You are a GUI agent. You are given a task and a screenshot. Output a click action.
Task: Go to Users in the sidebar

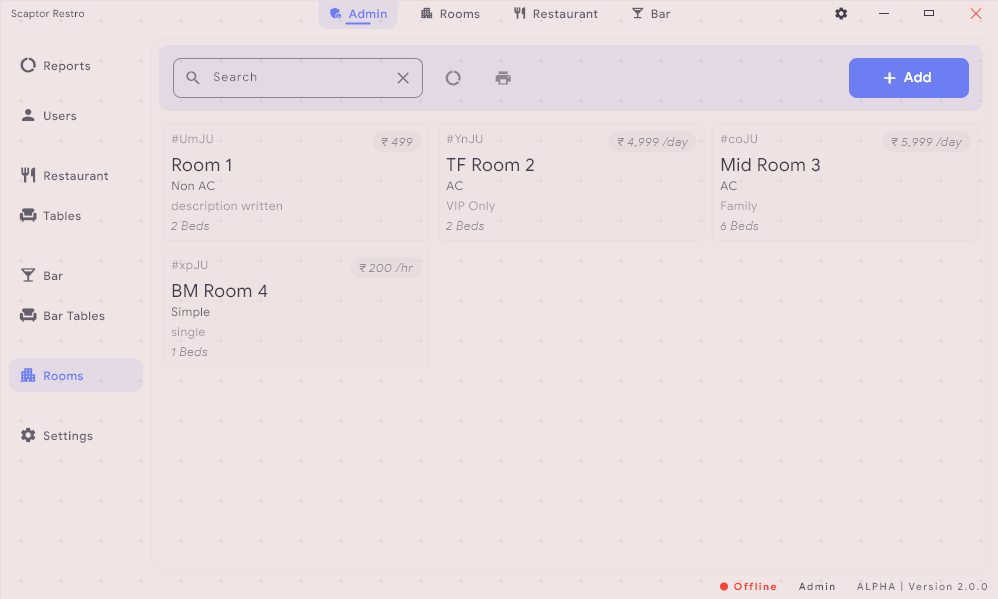point(59,116)
